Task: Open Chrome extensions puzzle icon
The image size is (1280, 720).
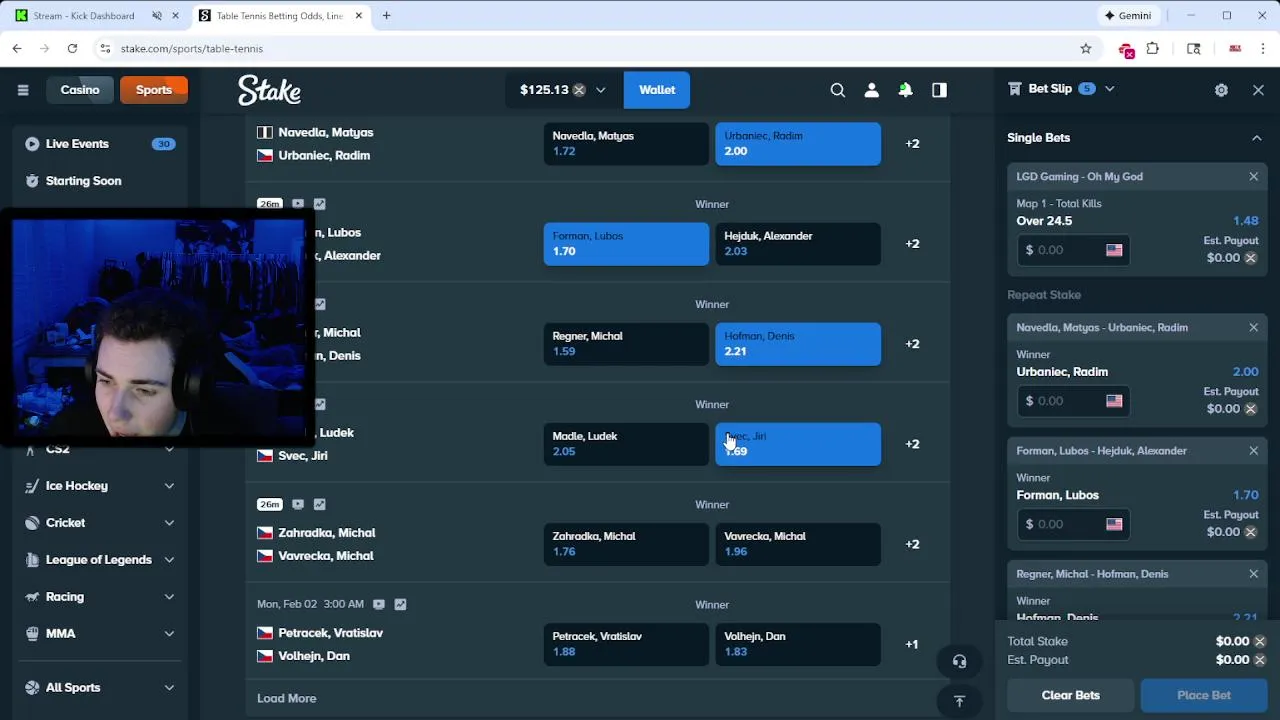Action: tap(1153, 48)
